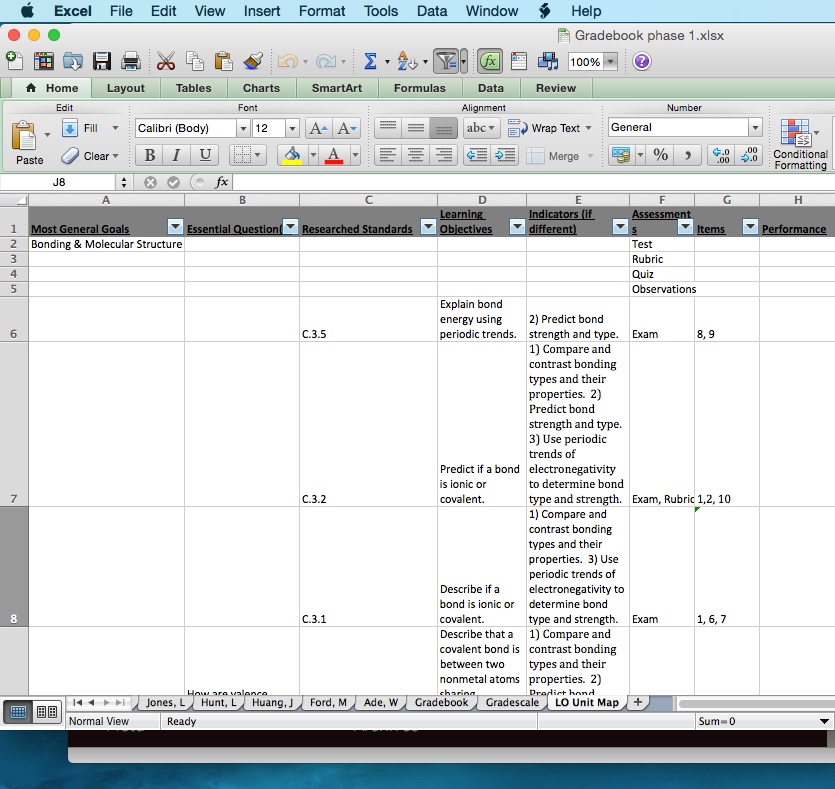Screen dimensions: 835x789
Task: Click the Format Painter brush icon
Action: (x=254, y=62)
